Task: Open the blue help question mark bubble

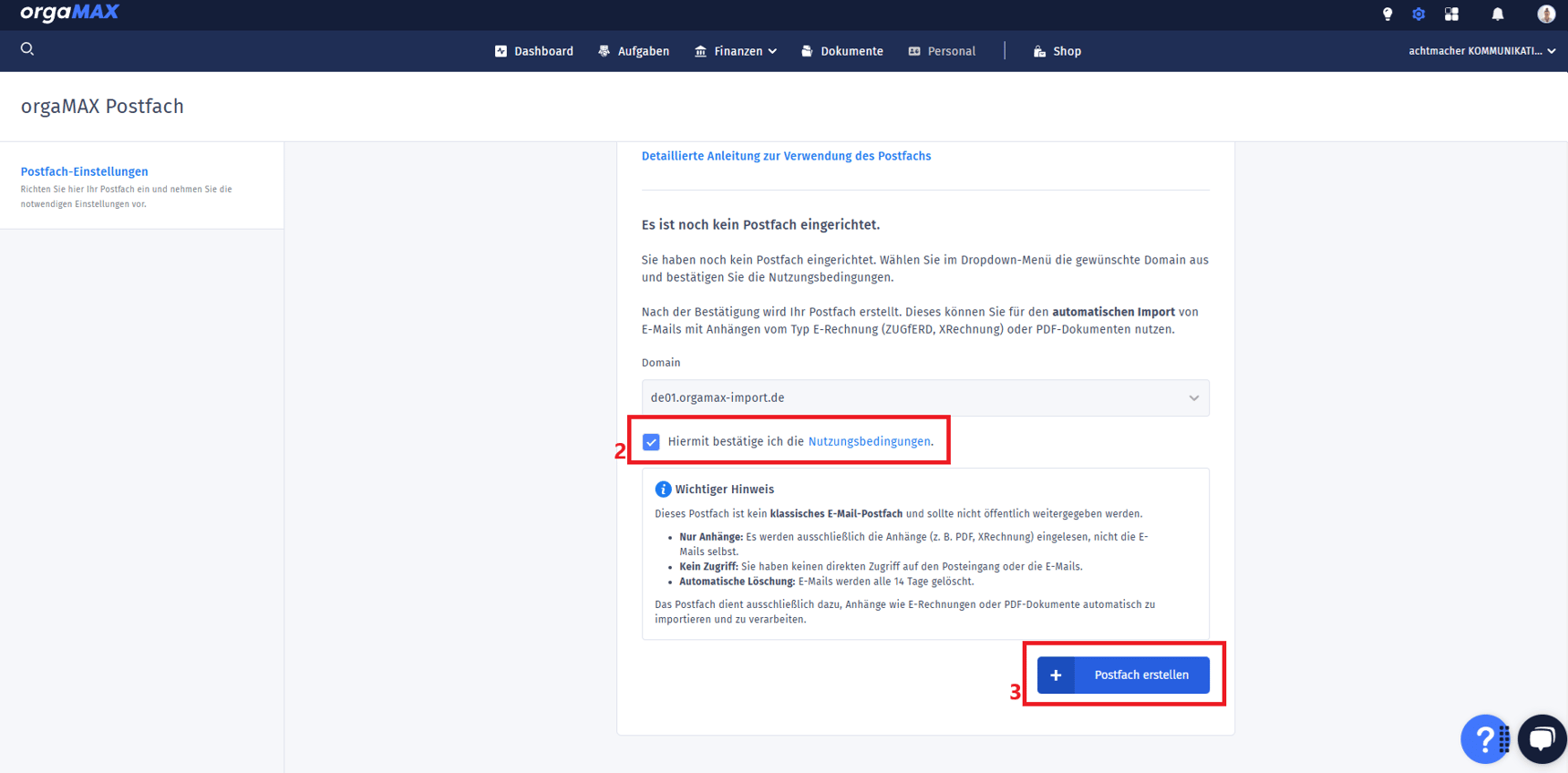Action: pos(1483,738)
